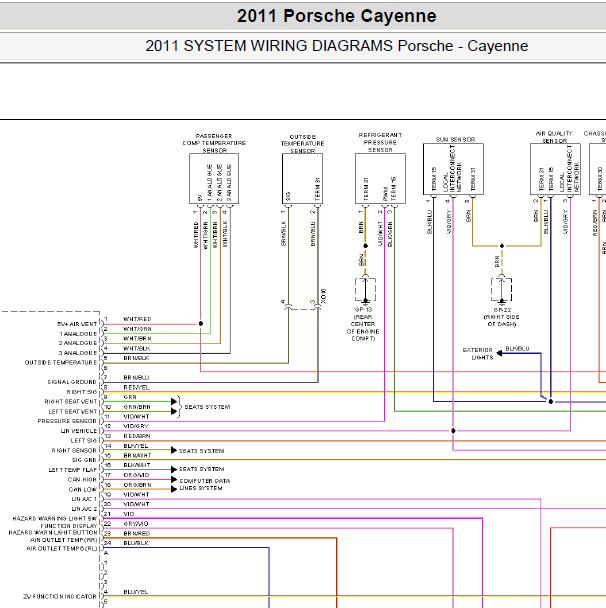The image size is (606, 608).
Task: Click the 'LEFT SEAT VENT' pin label
Action: click(x=73, y=411)
